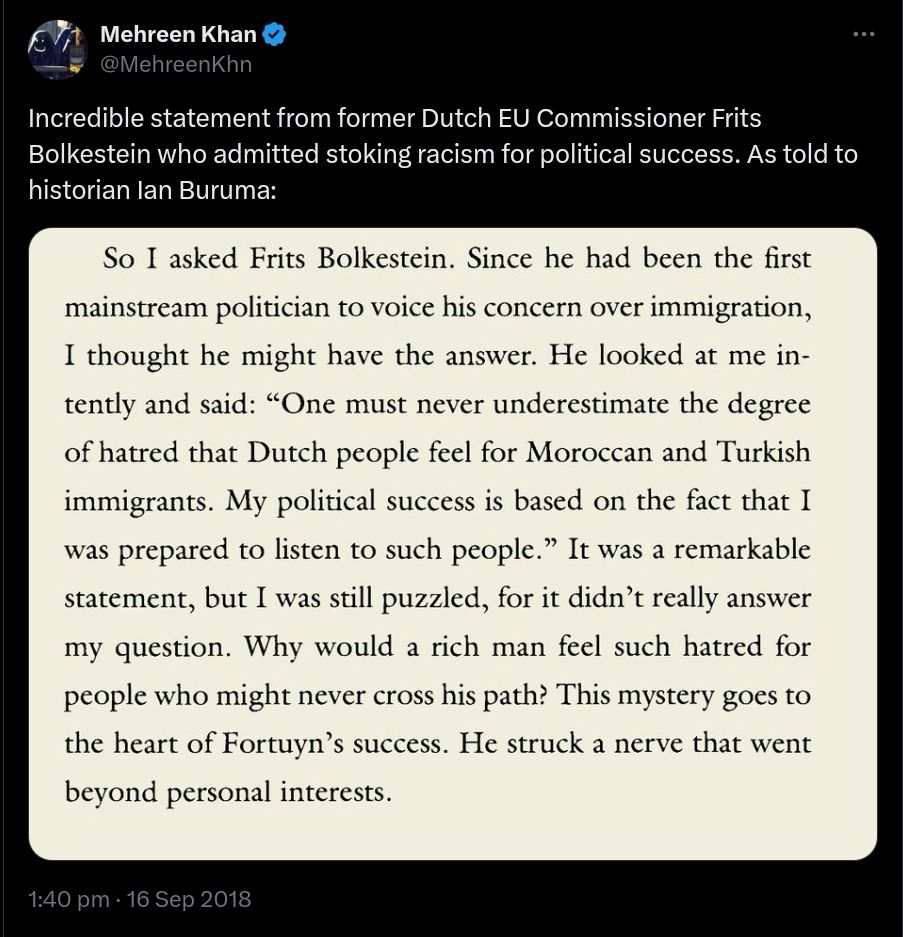Click '1:40 pm' to open tweet detail
The width and height of the screenshot is (903, 937).
click(66, 899)
